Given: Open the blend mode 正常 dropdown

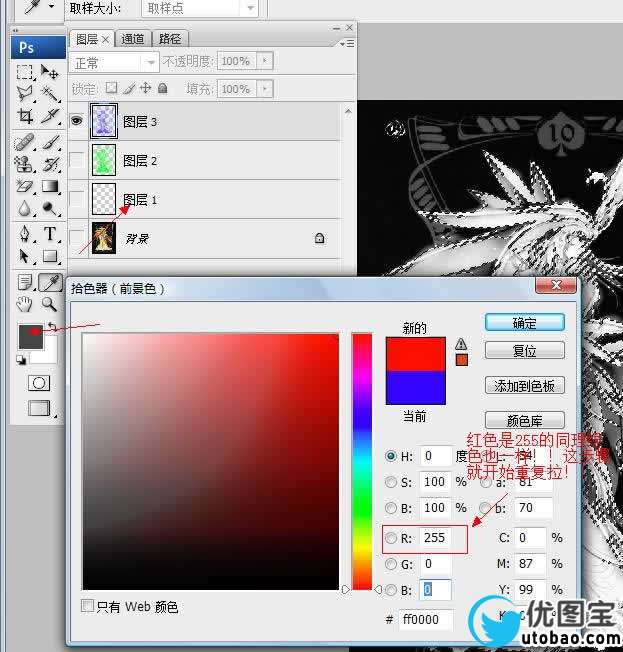Looking at the screenshot, I should coord(114,63).
